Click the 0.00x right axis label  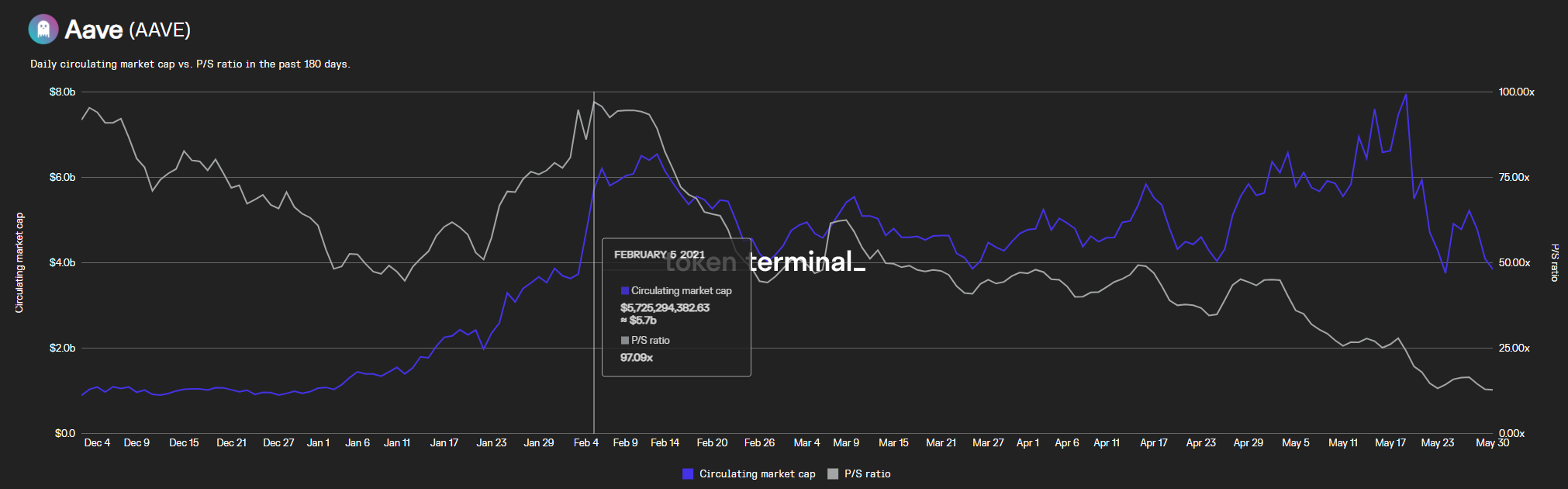[1511, 433]
